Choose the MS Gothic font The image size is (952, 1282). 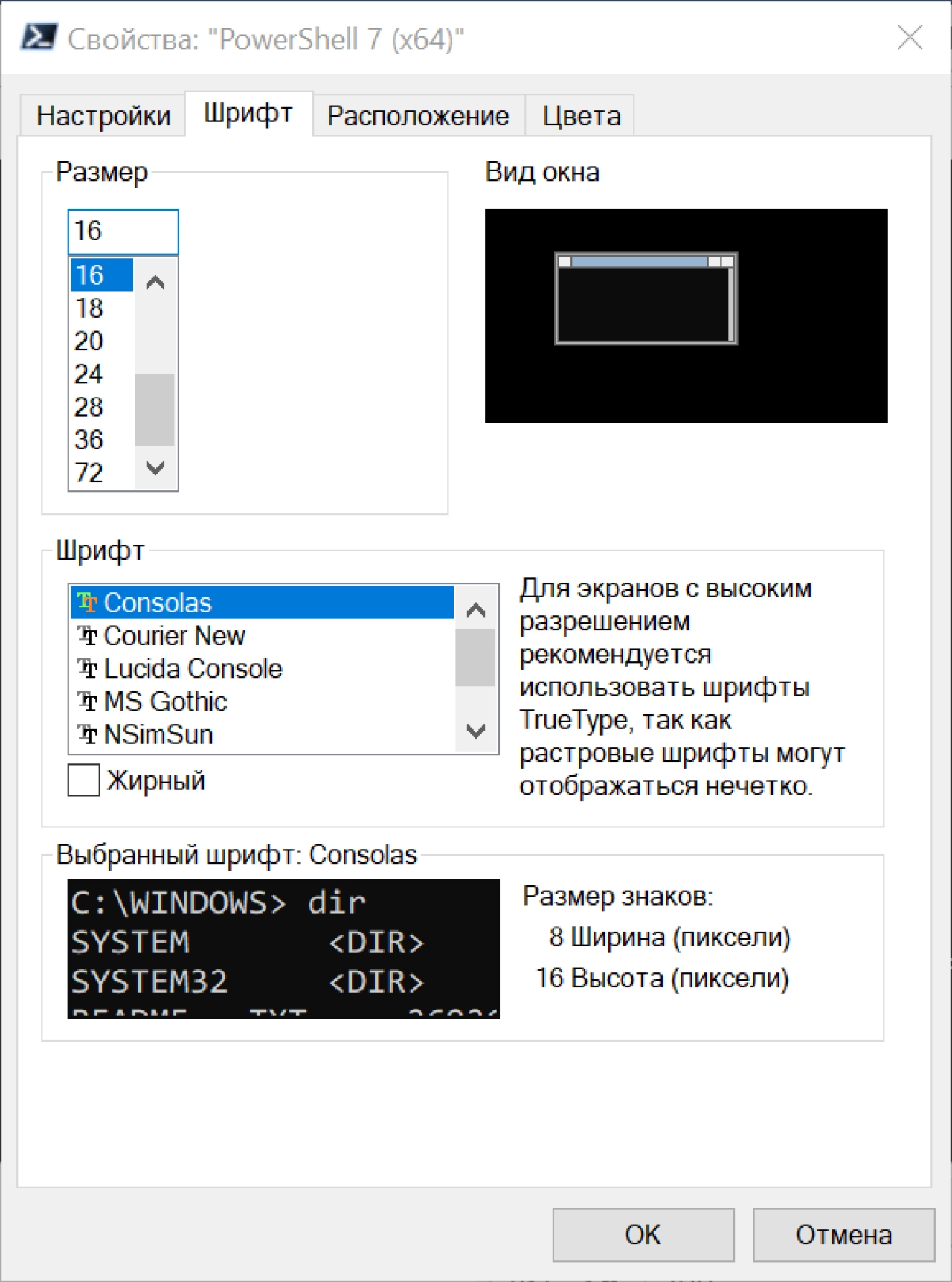click(x=262, y=702)
